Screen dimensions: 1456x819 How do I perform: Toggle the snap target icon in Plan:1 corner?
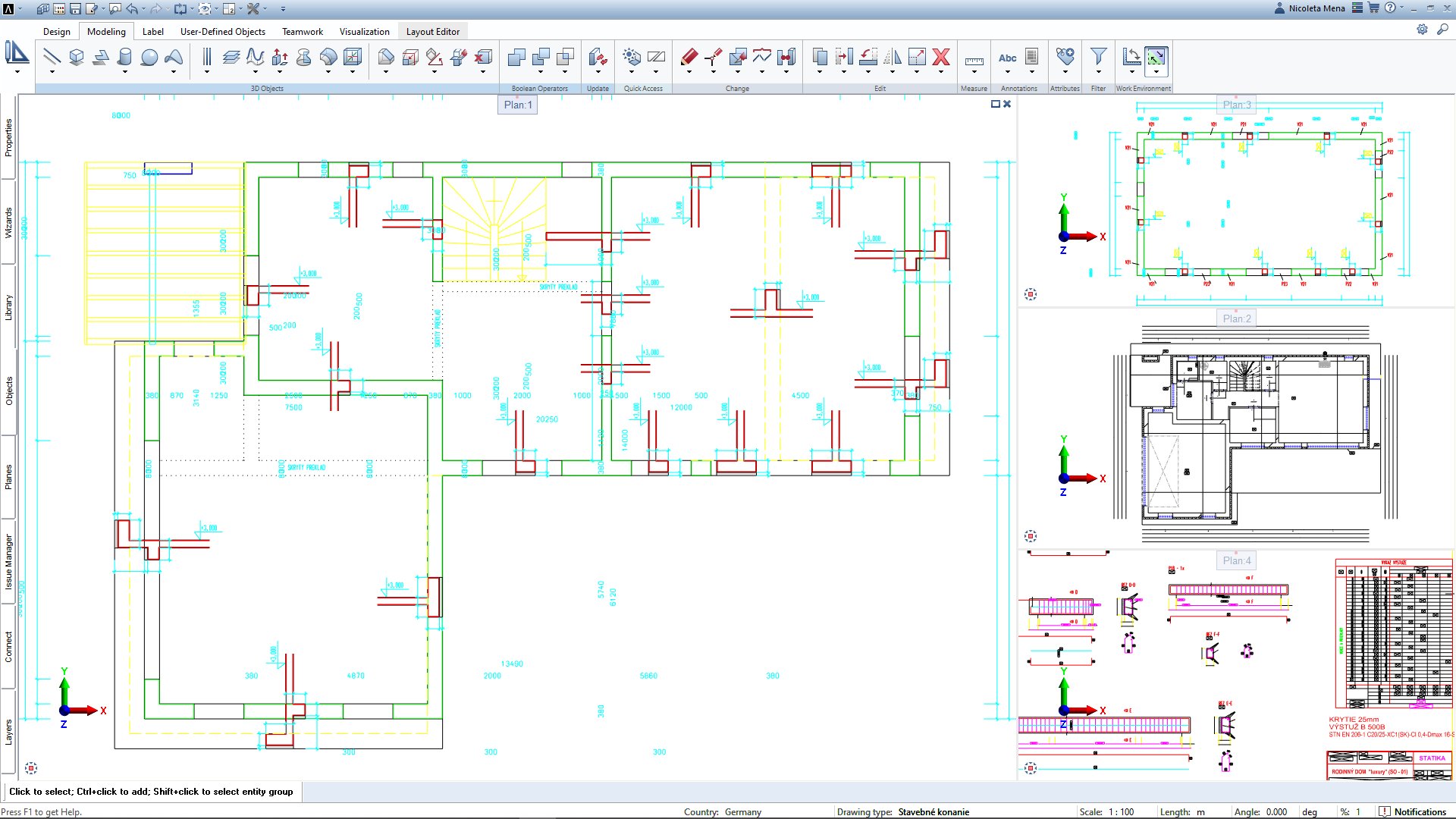pos(31,768)
